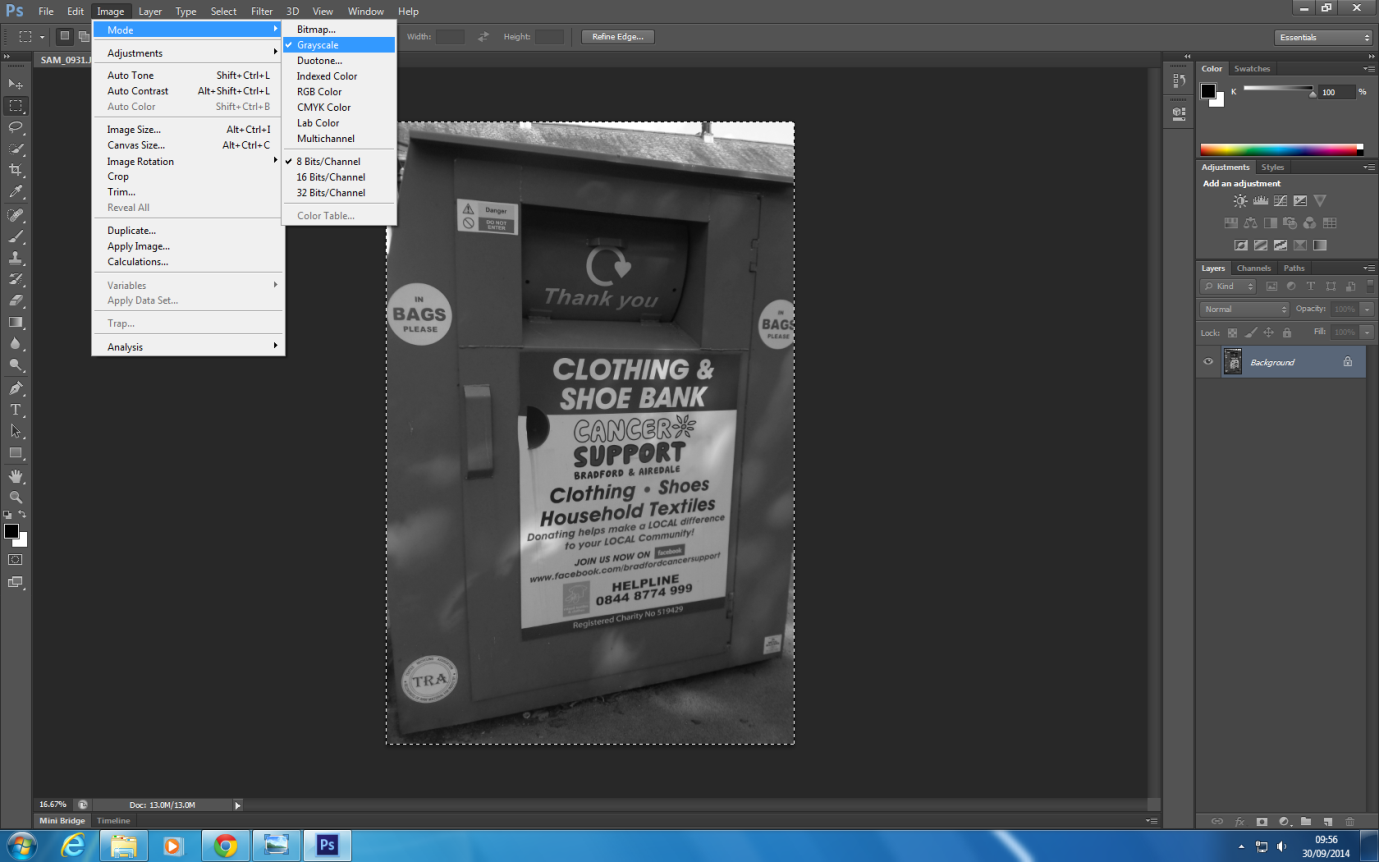Add a Levels adjustment
This screenshot has height=862, width=1379.
pyautogui.click(x=1260, y=201)
